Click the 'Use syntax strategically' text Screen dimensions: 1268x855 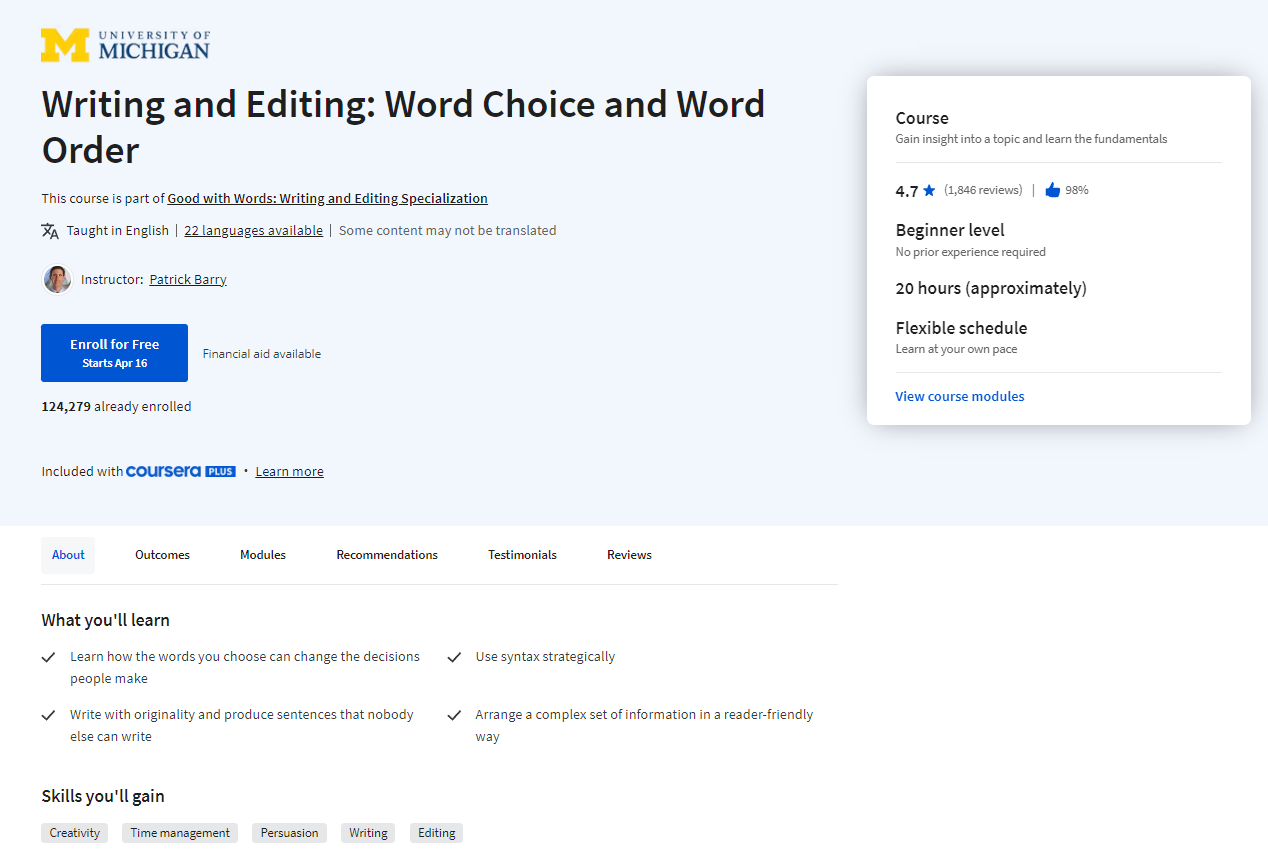click(x=545, y=657)
